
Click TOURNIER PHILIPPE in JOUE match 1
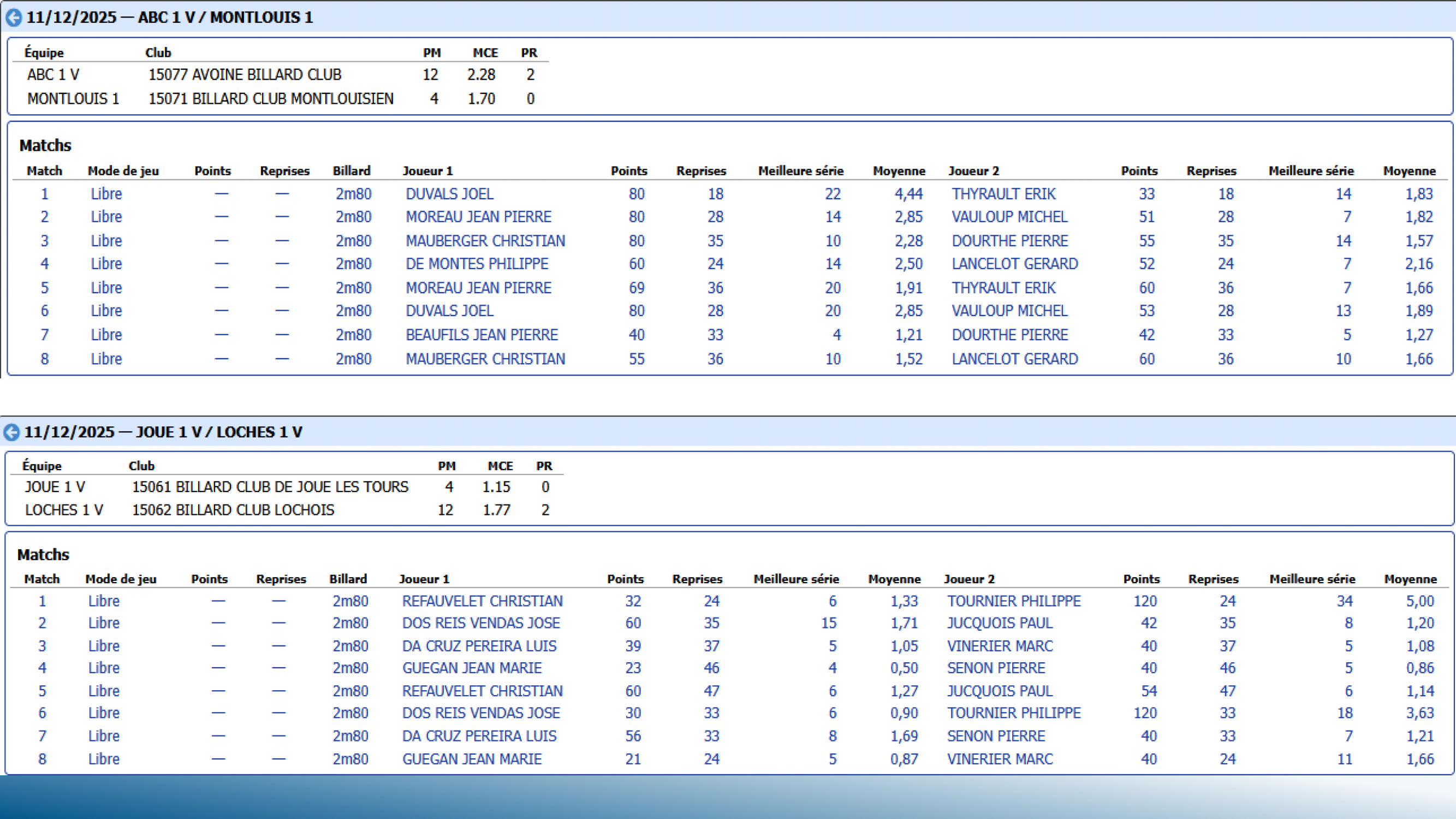pos(1013,601)
